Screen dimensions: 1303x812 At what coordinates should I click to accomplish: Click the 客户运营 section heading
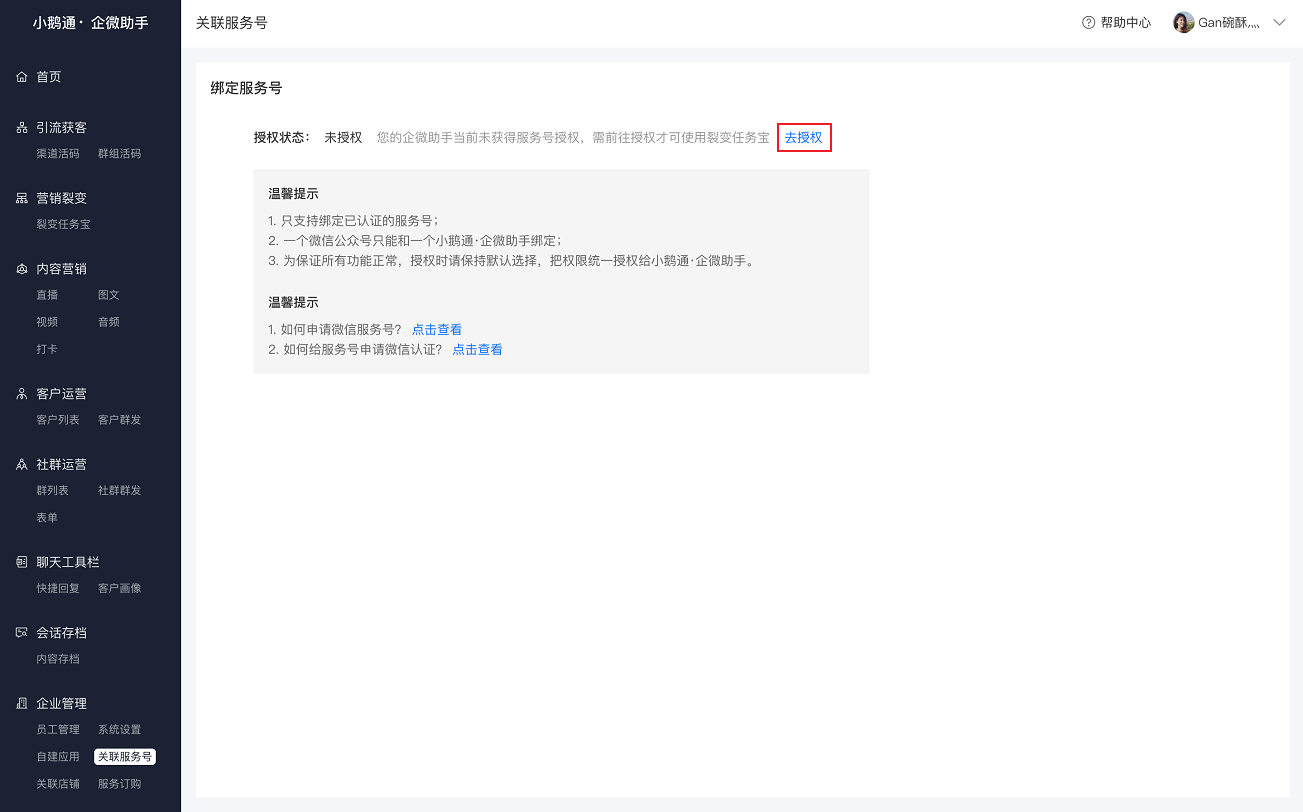click(x=62, y=394)
